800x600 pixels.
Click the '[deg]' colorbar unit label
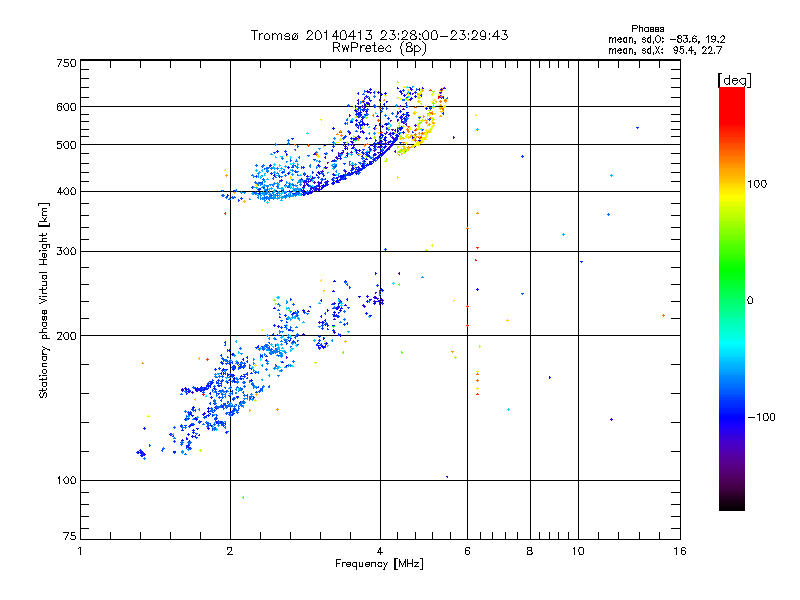734,81
